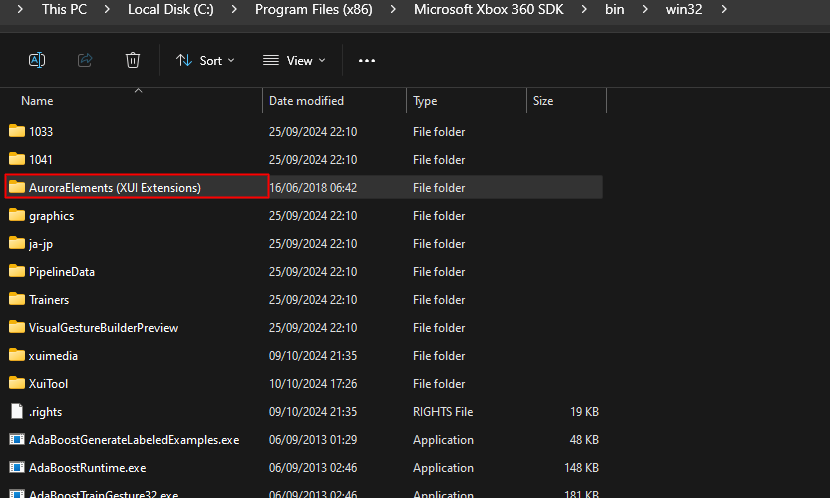Click the Trainers folder name

pyautogui.click(x=49, y=300)
